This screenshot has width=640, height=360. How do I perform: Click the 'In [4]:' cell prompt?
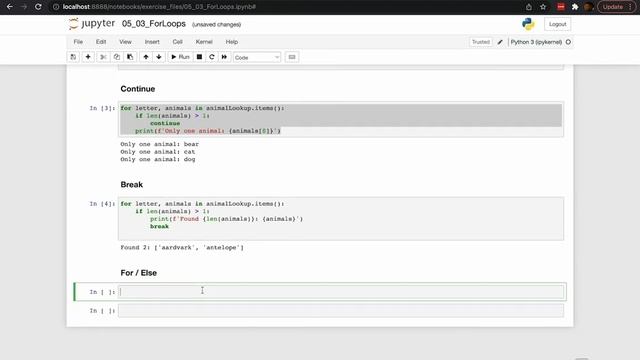[102, 204]
